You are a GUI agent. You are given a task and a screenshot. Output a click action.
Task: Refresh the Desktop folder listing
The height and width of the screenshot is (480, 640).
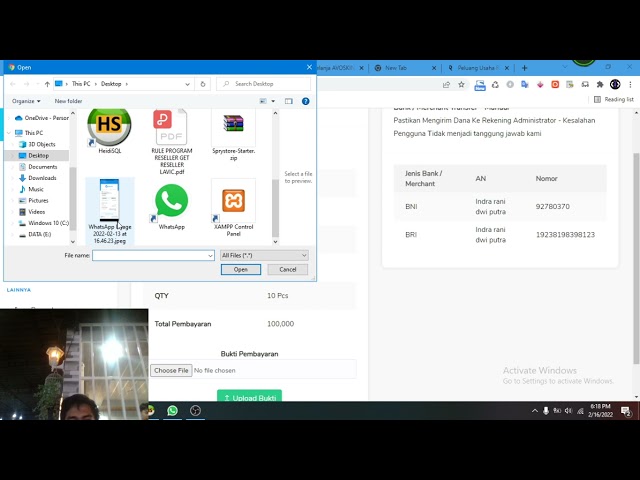[203, 84]
